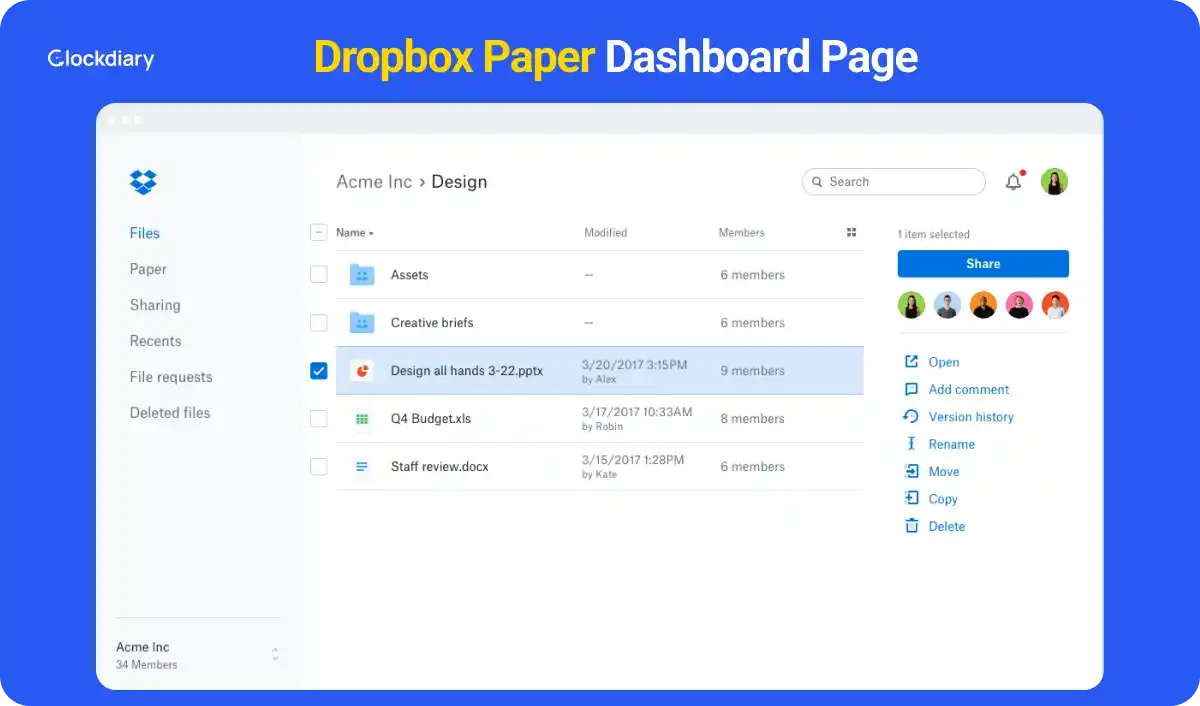Open the Assets folder name

click(409, 275)
